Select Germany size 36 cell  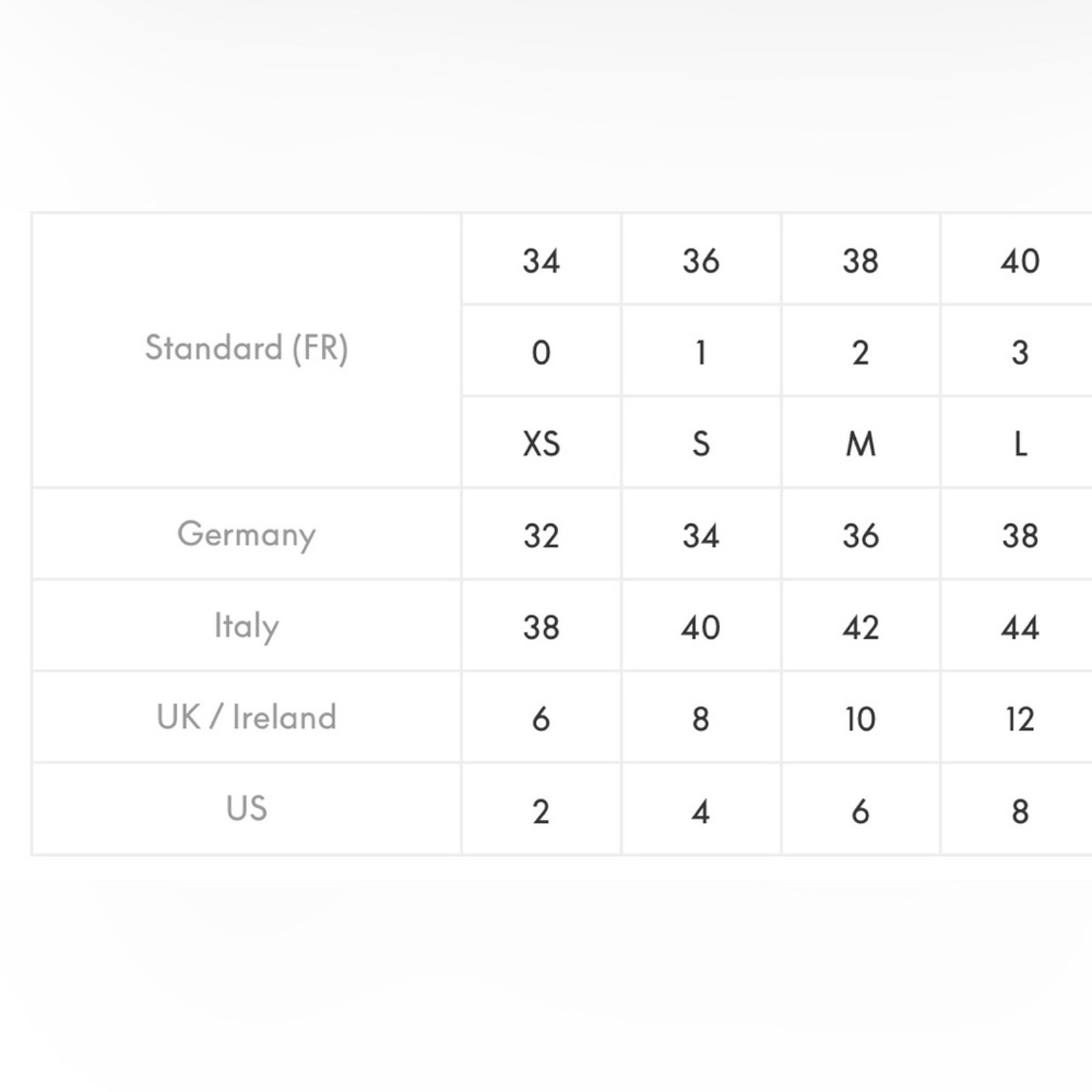click(860, 536)
